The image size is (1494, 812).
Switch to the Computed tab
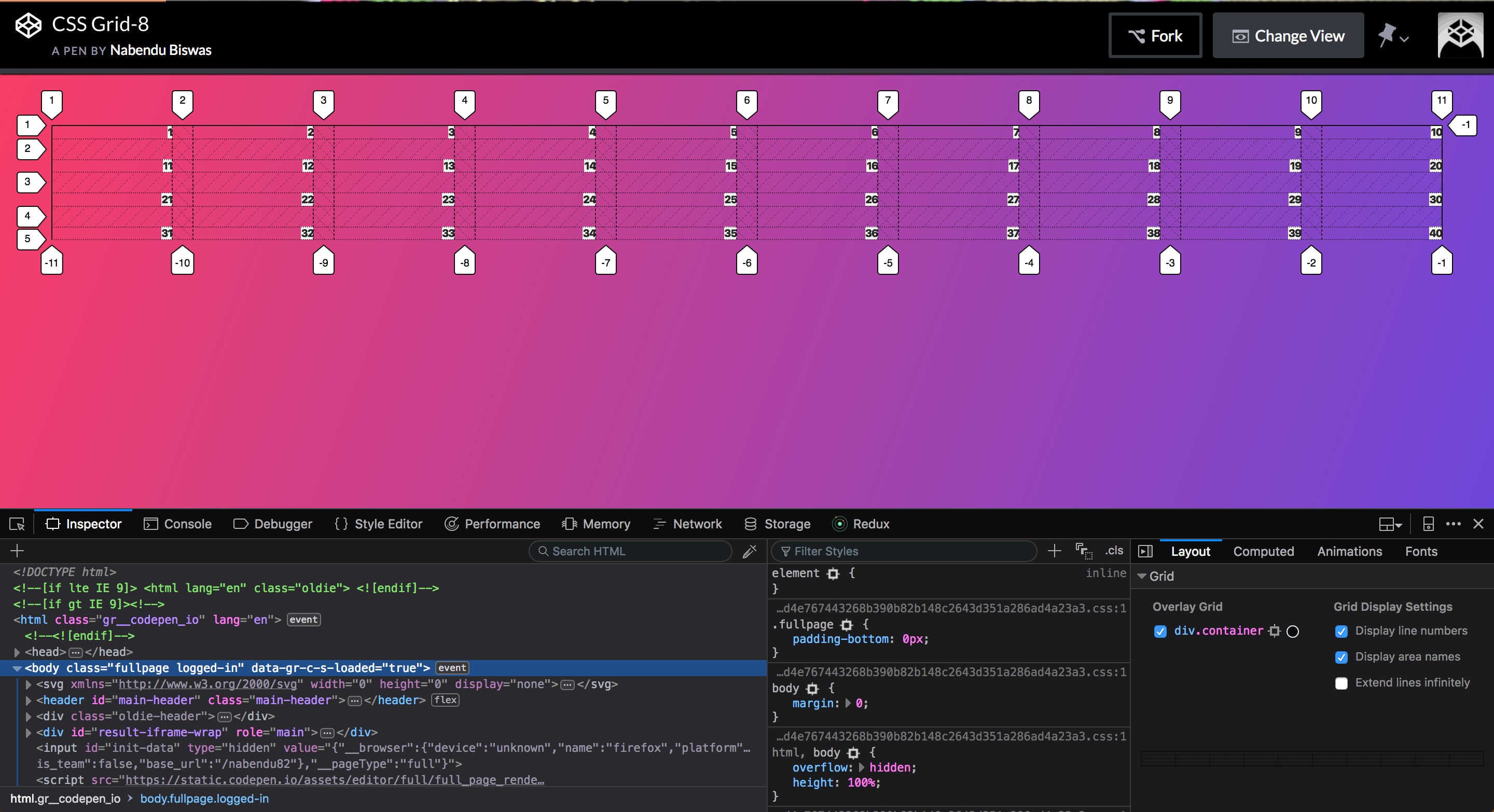[x=1263, y=551]
